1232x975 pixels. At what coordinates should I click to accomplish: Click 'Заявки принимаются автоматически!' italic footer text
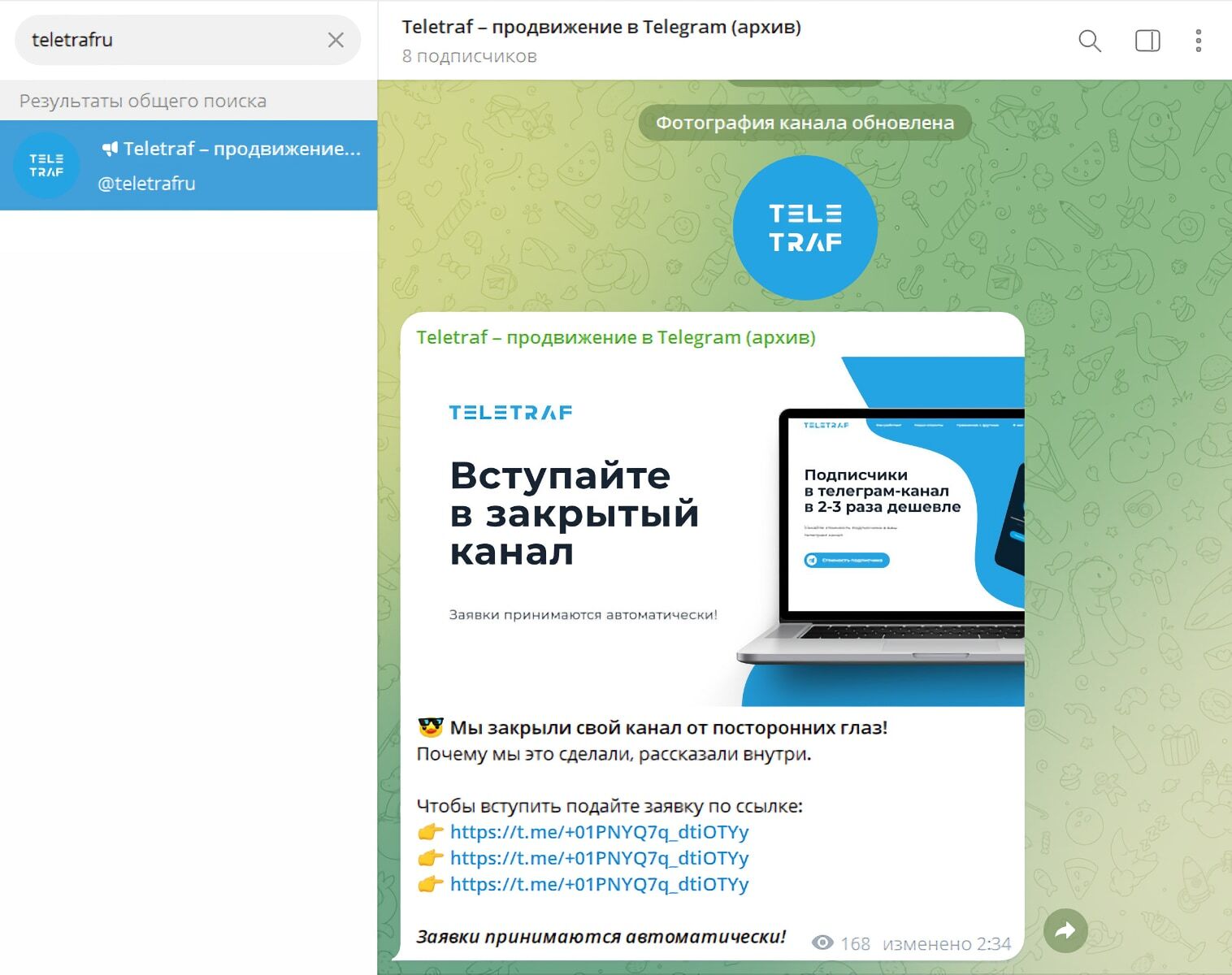tap(601, 937)
